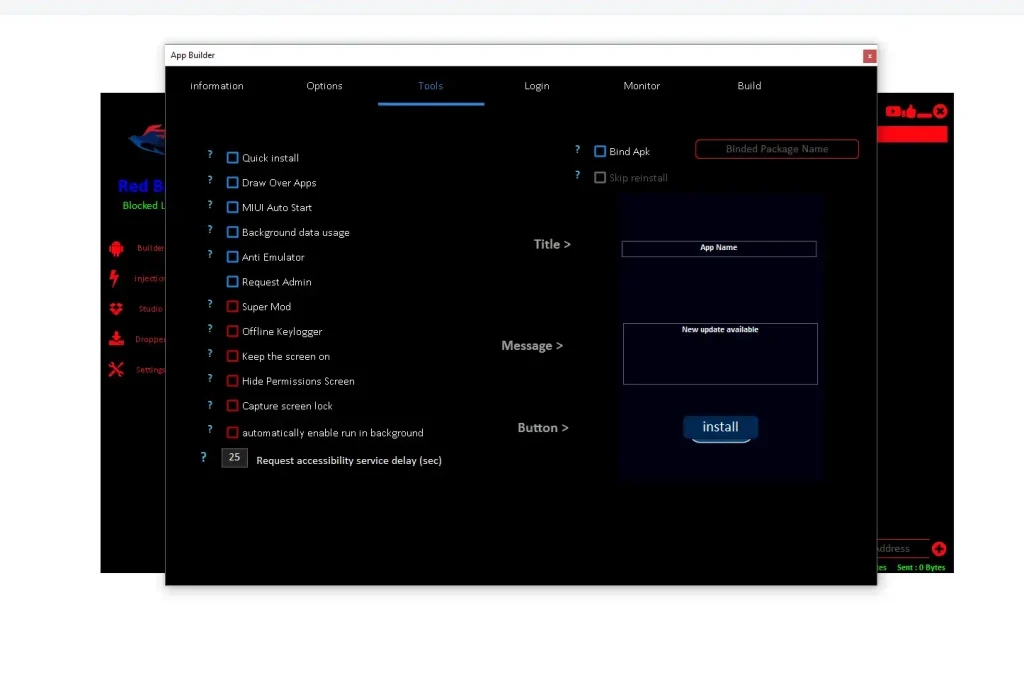Open help for Quick install option

[209, 154]
